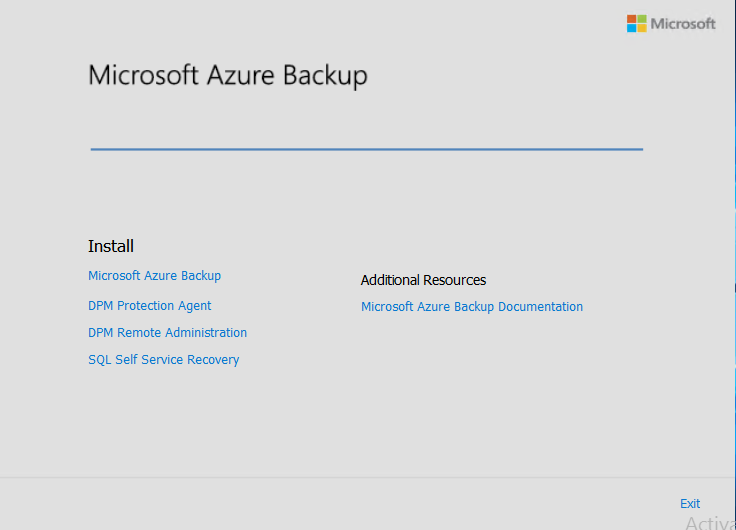The image size is (736, 530).
Task: Click the green square in Microsoft logo
Action: tap(641, 19)
